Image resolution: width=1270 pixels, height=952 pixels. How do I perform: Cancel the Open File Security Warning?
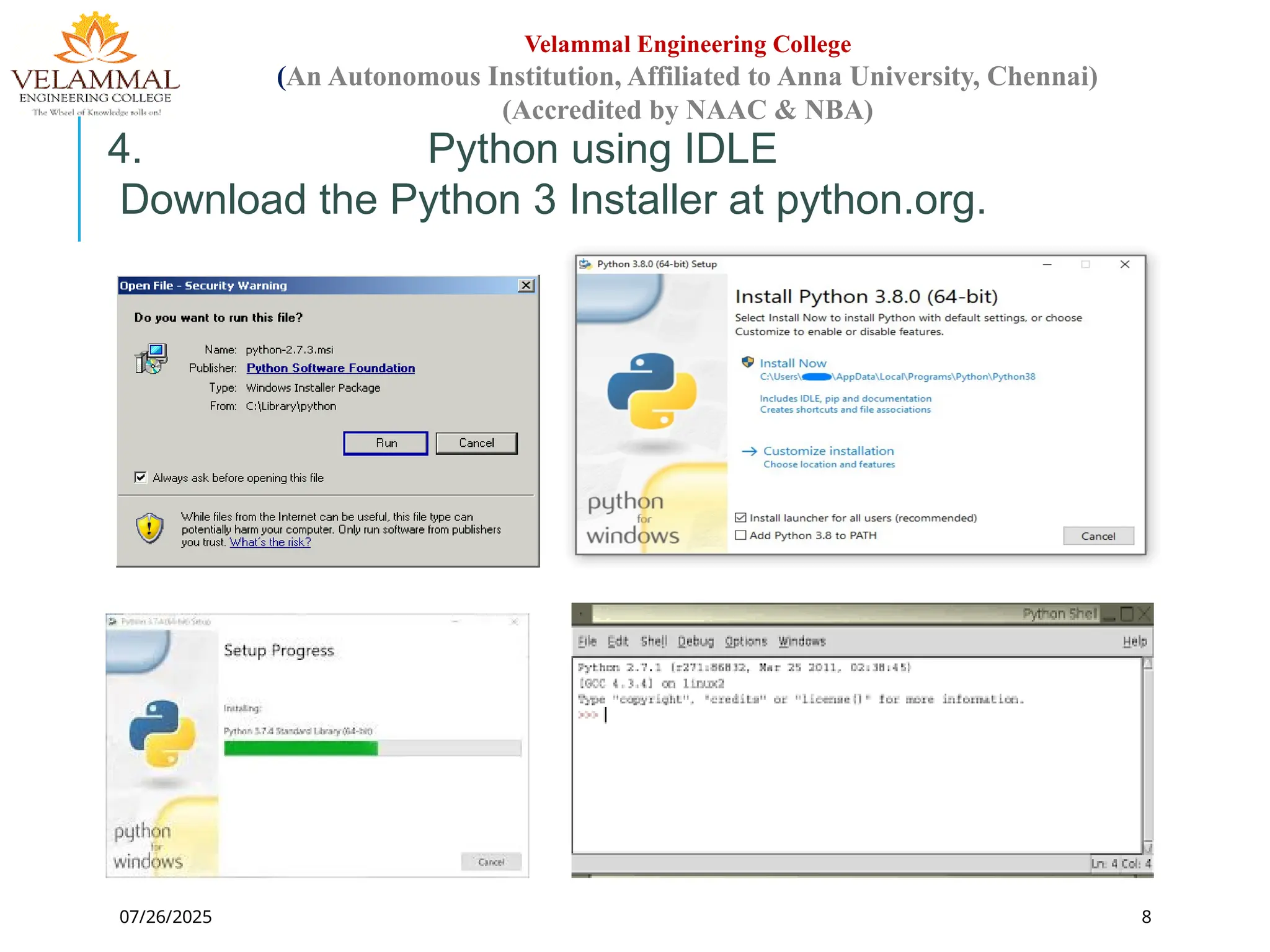tap(476, 443)
